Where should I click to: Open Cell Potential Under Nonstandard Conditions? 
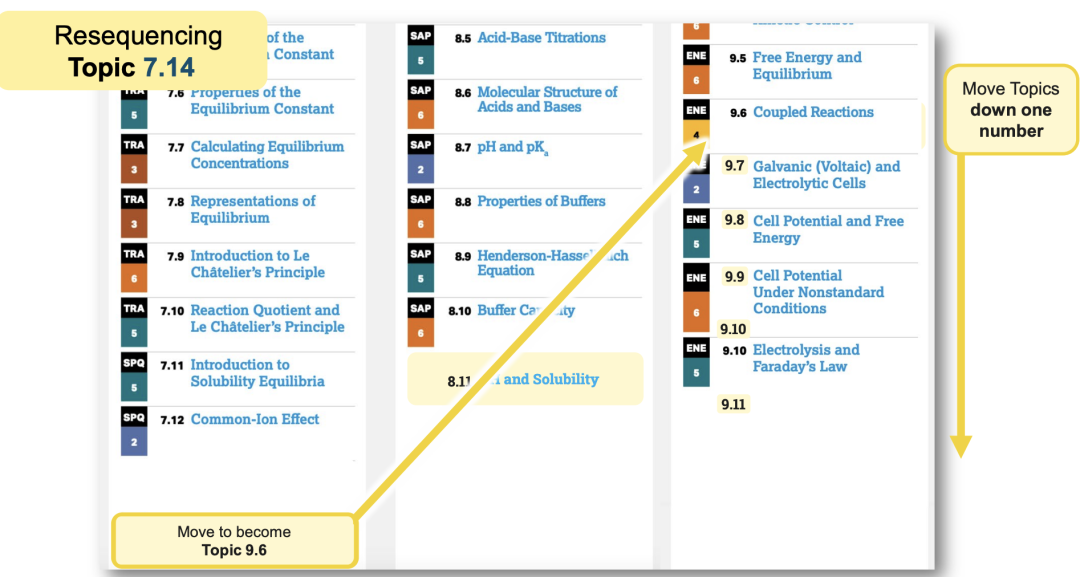point(818,292)
